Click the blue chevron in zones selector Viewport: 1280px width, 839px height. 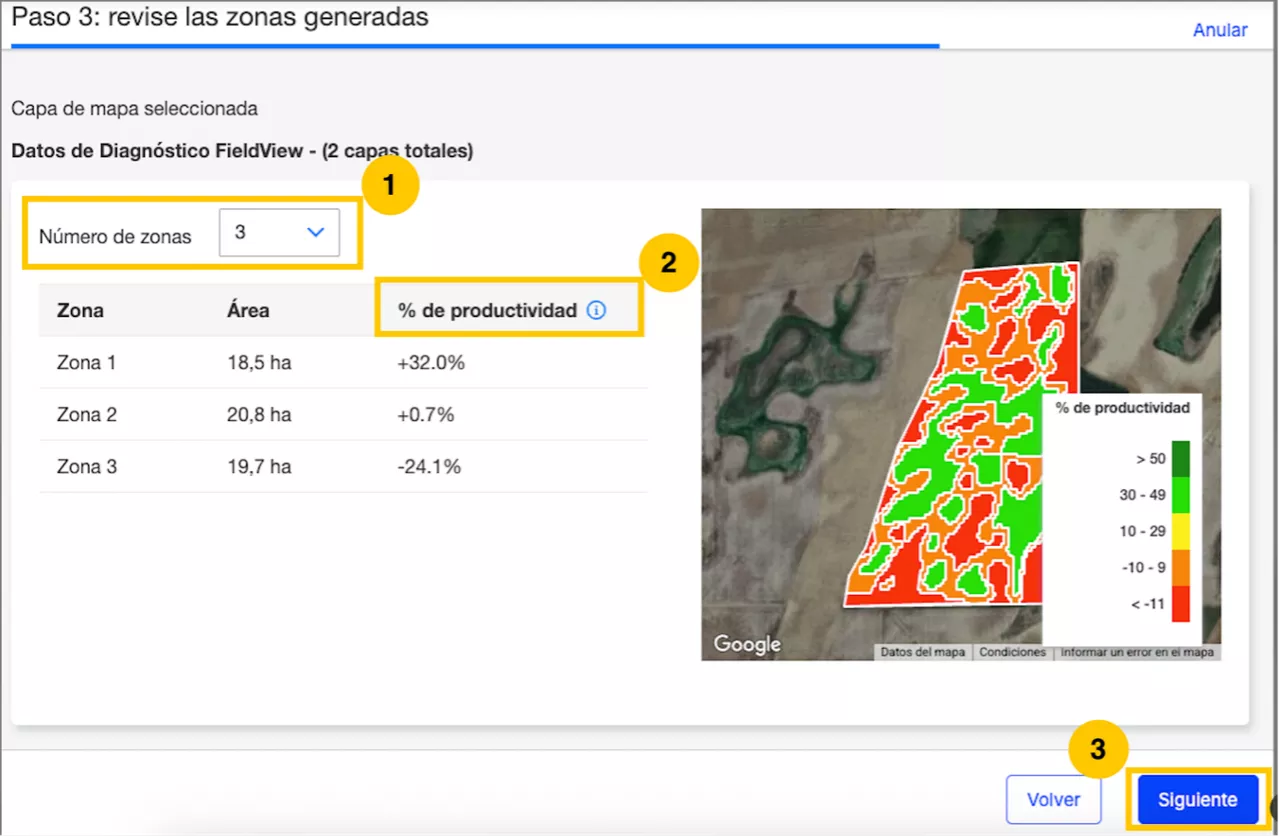[x=316, y=232]
